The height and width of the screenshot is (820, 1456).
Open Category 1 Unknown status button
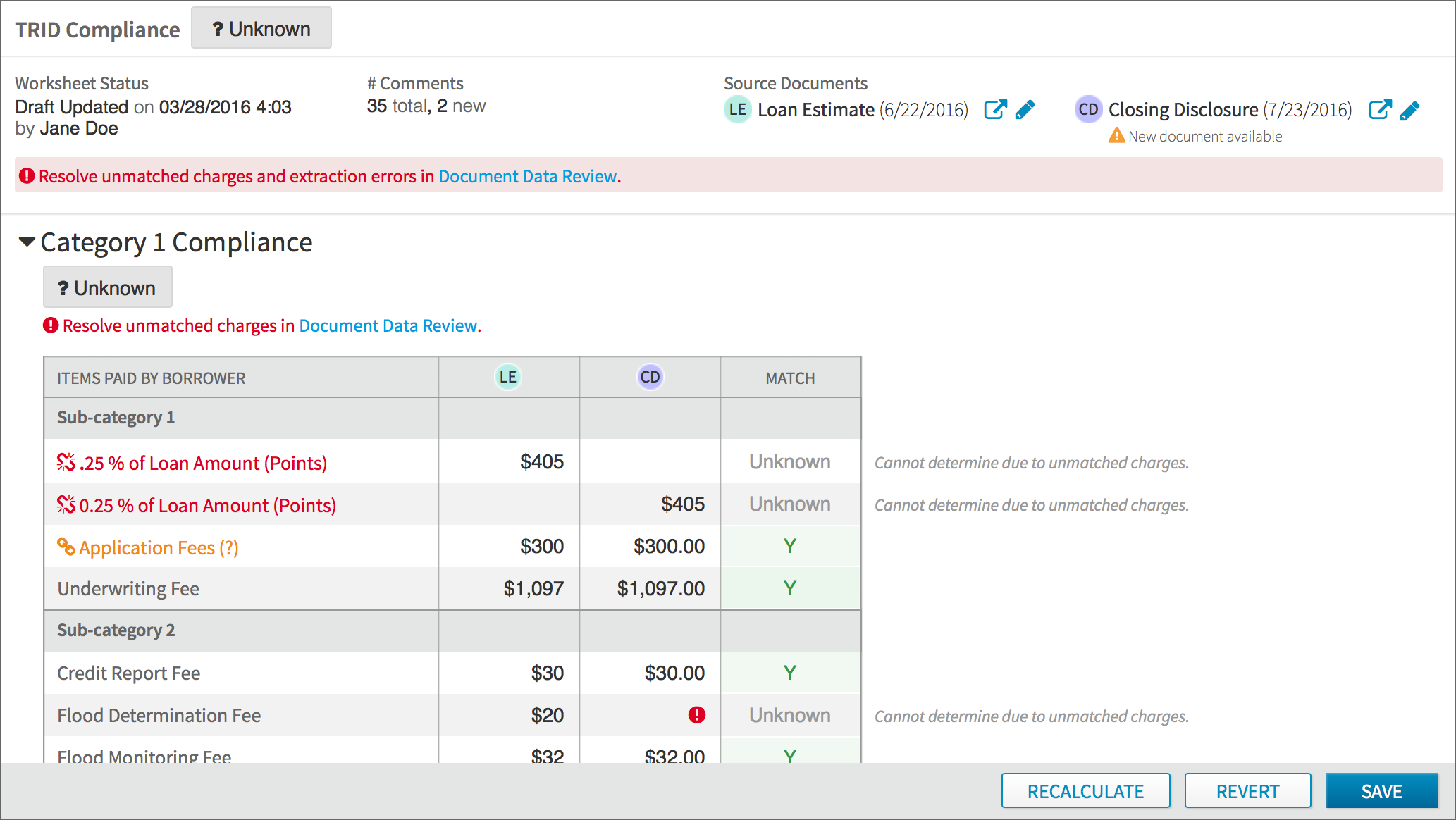pos(107,287)
